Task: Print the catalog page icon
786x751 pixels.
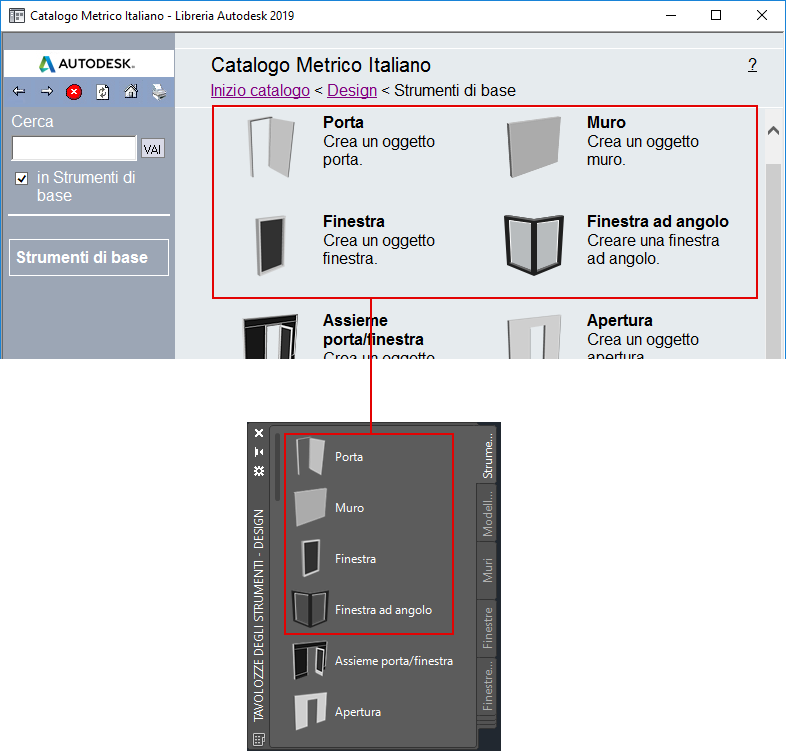Action: 159,92
